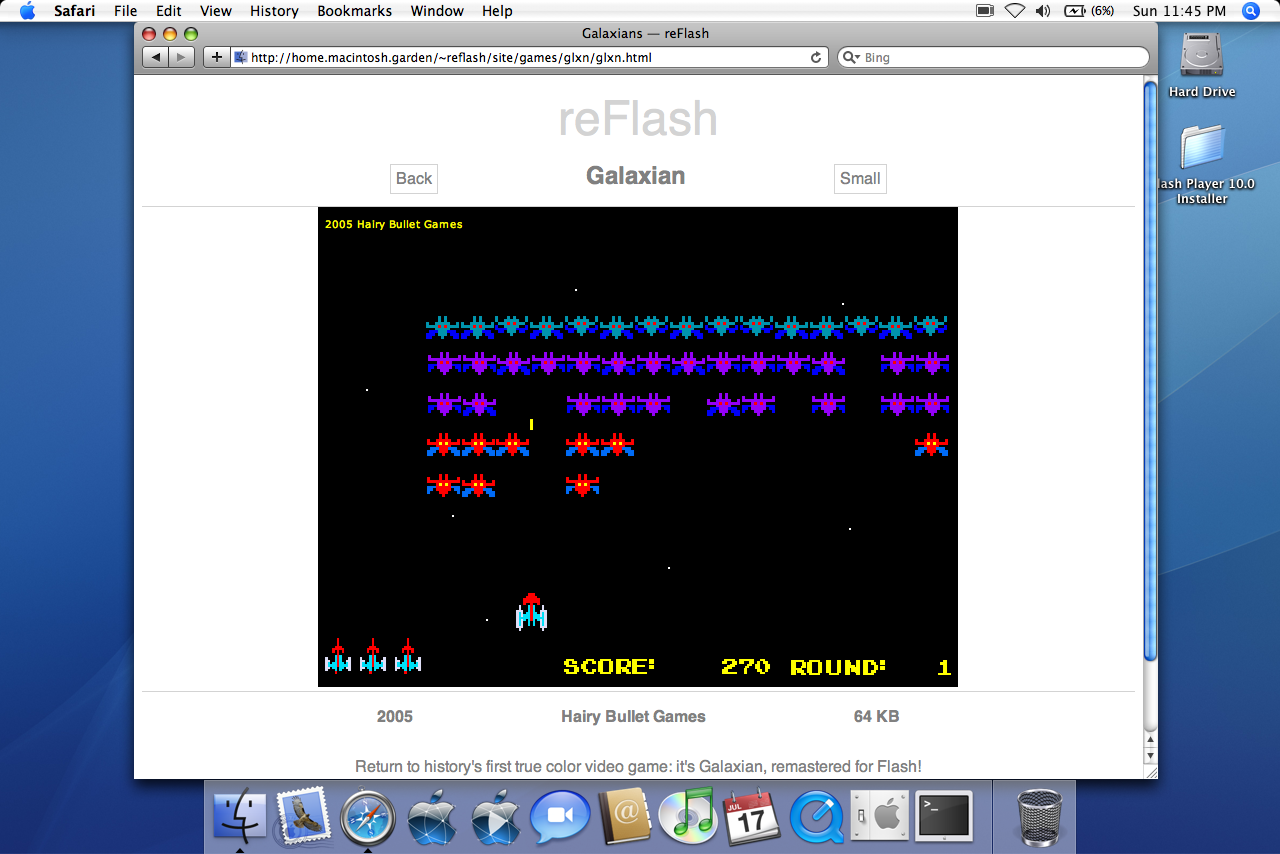Open System Preferences from the Dock

point(878,817)
